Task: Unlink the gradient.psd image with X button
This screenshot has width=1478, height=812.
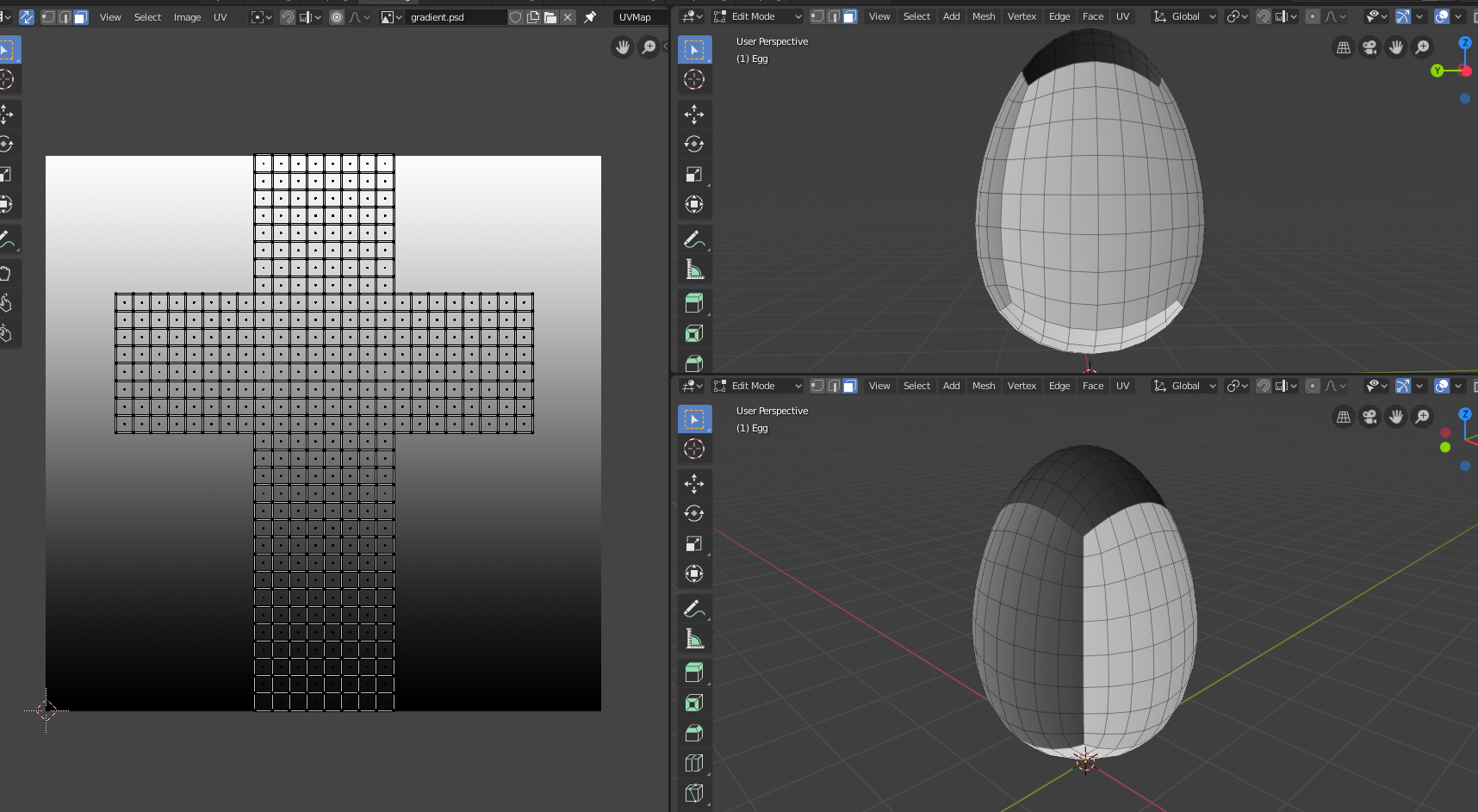Action: [x=568, y=17]
